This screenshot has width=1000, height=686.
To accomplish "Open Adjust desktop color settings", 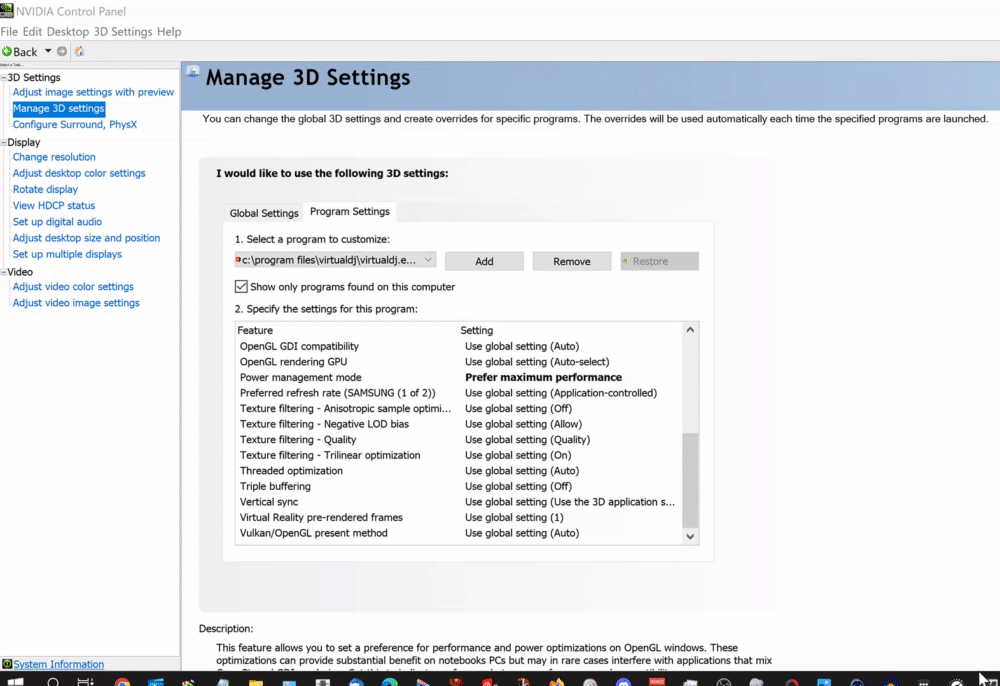I will coord(79,173).
